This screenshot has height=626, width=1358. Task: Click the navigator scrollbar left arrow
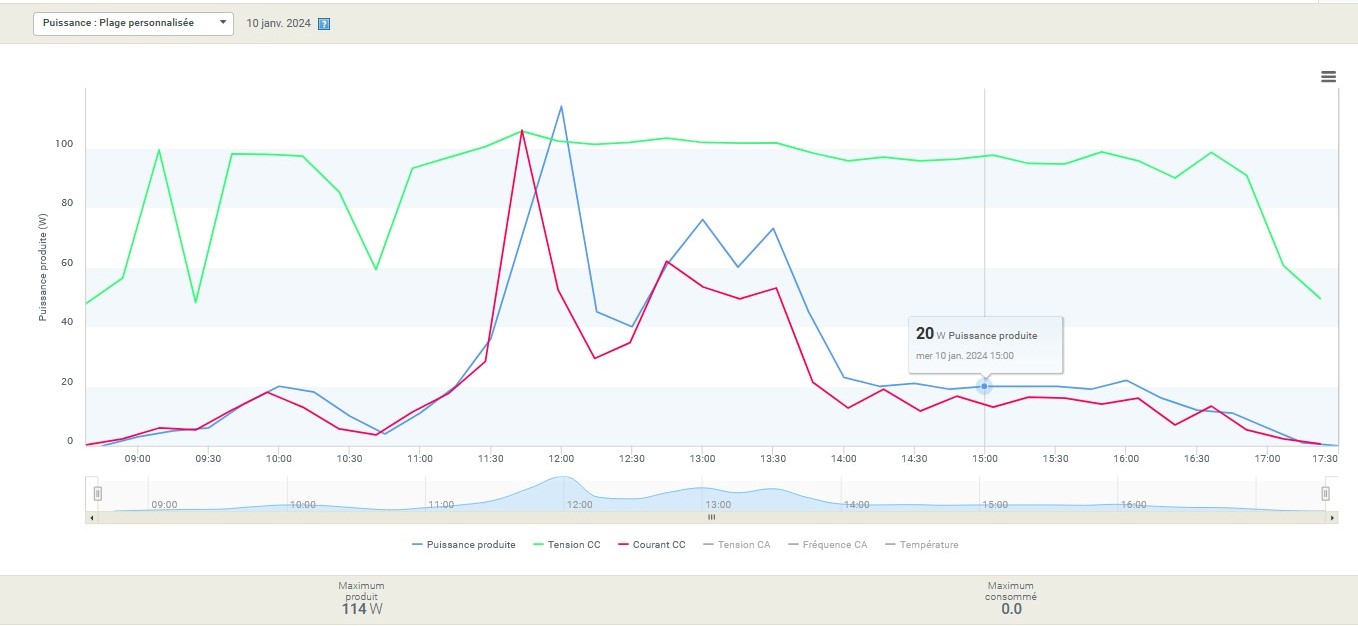click(93, 518)
